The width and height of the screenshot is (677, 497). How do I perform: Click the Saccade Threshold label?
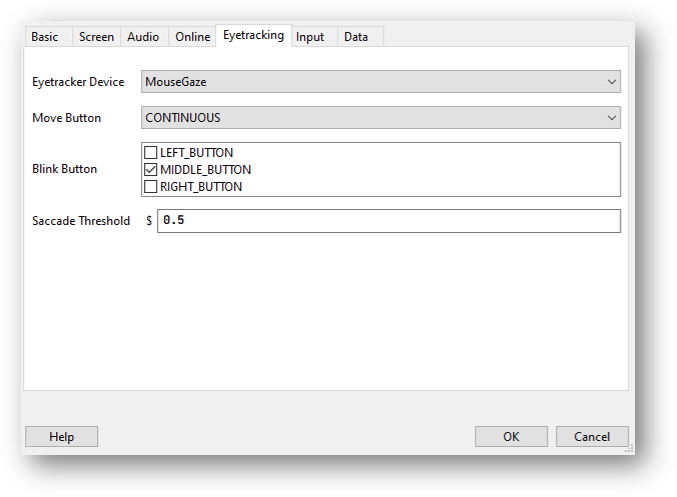pyautogui.click(x=81, y=221)
